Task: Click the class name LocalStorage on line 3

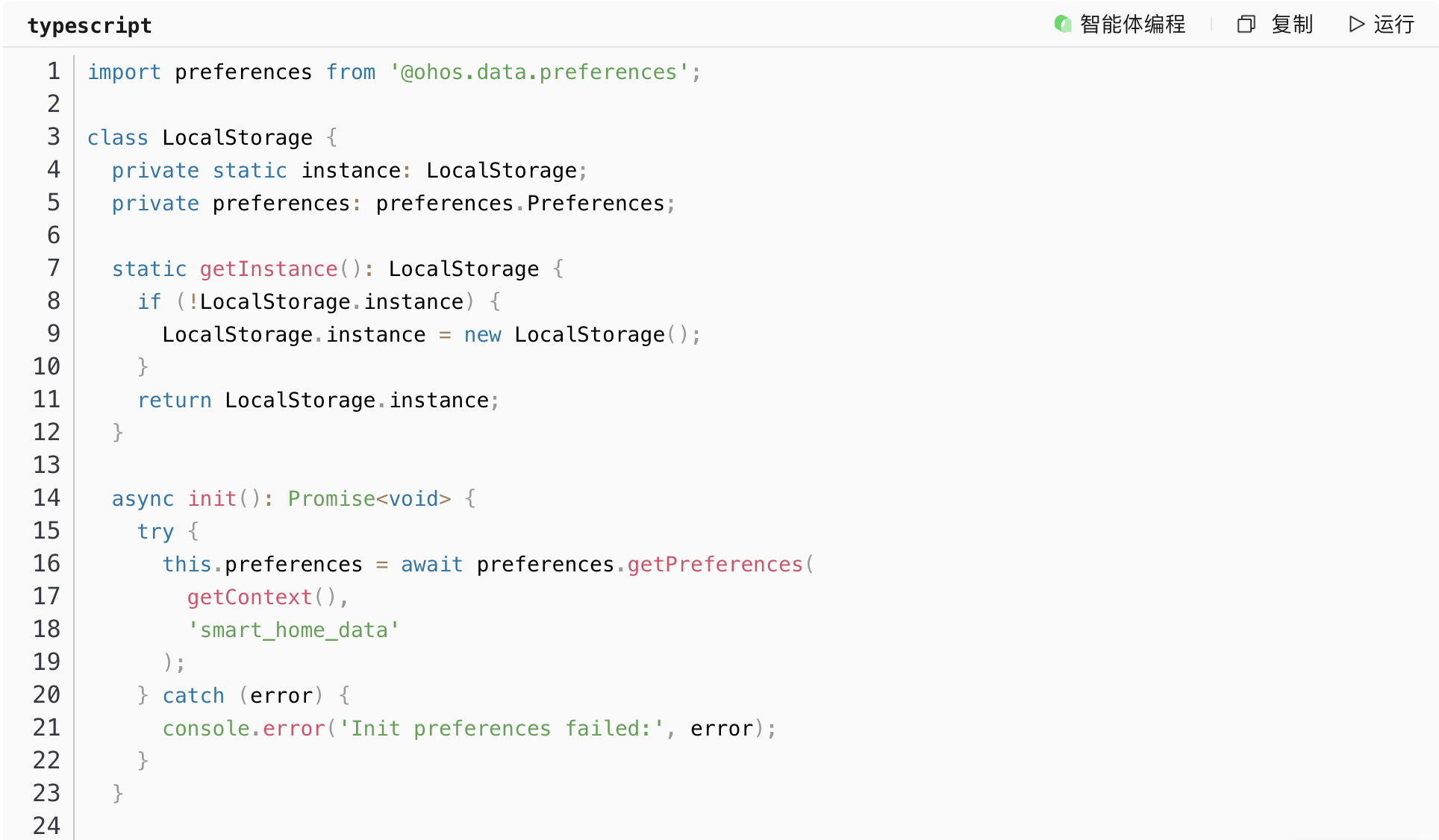Action: click(237, 138)
